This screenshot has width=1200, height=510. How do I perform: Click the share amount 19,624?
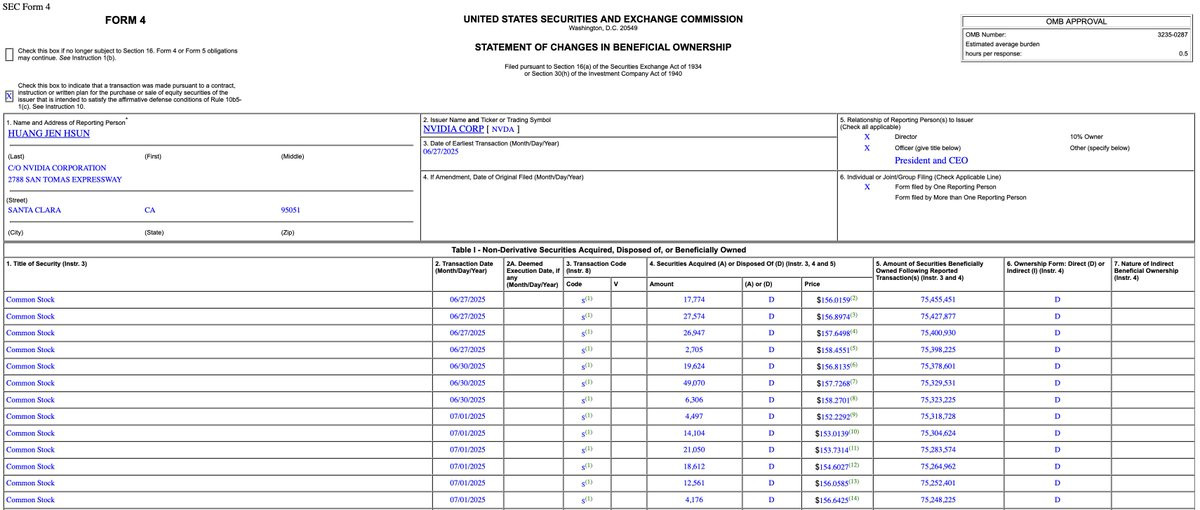click(x=694, y=366)
